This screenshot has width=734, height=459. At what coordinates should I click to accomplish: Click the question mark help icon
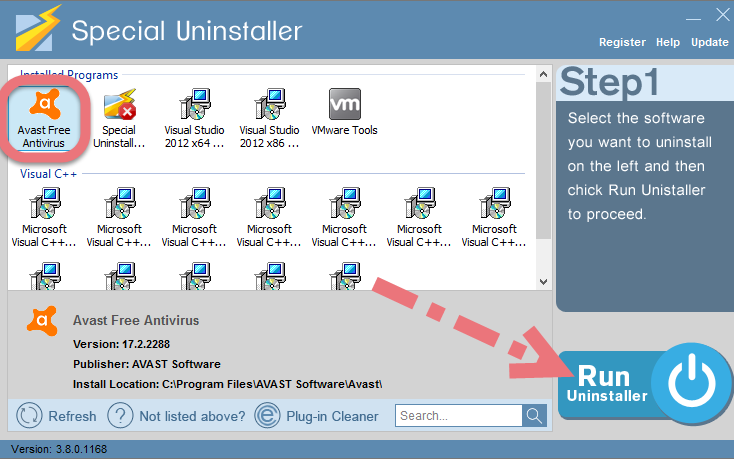[120, 415]
